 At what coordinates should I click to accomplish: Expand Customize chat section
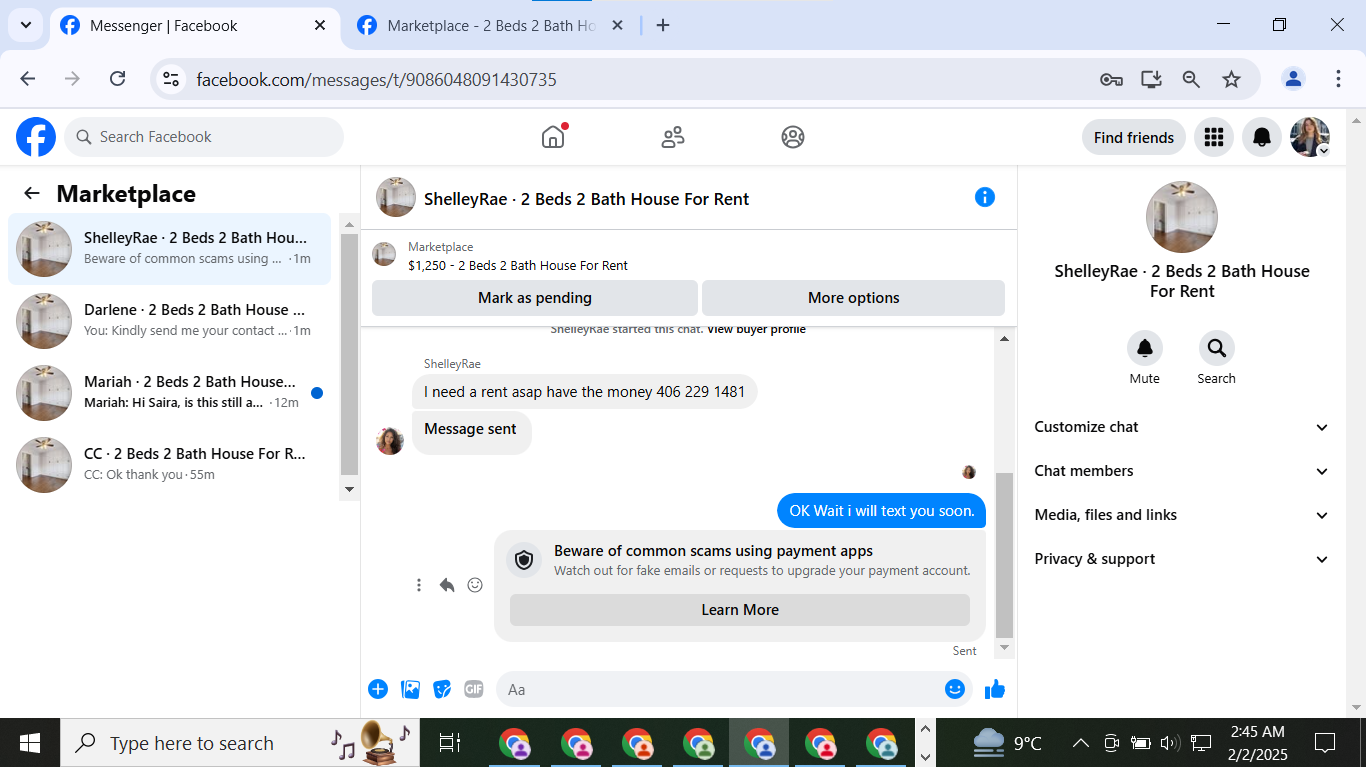tap(1182, 427)
